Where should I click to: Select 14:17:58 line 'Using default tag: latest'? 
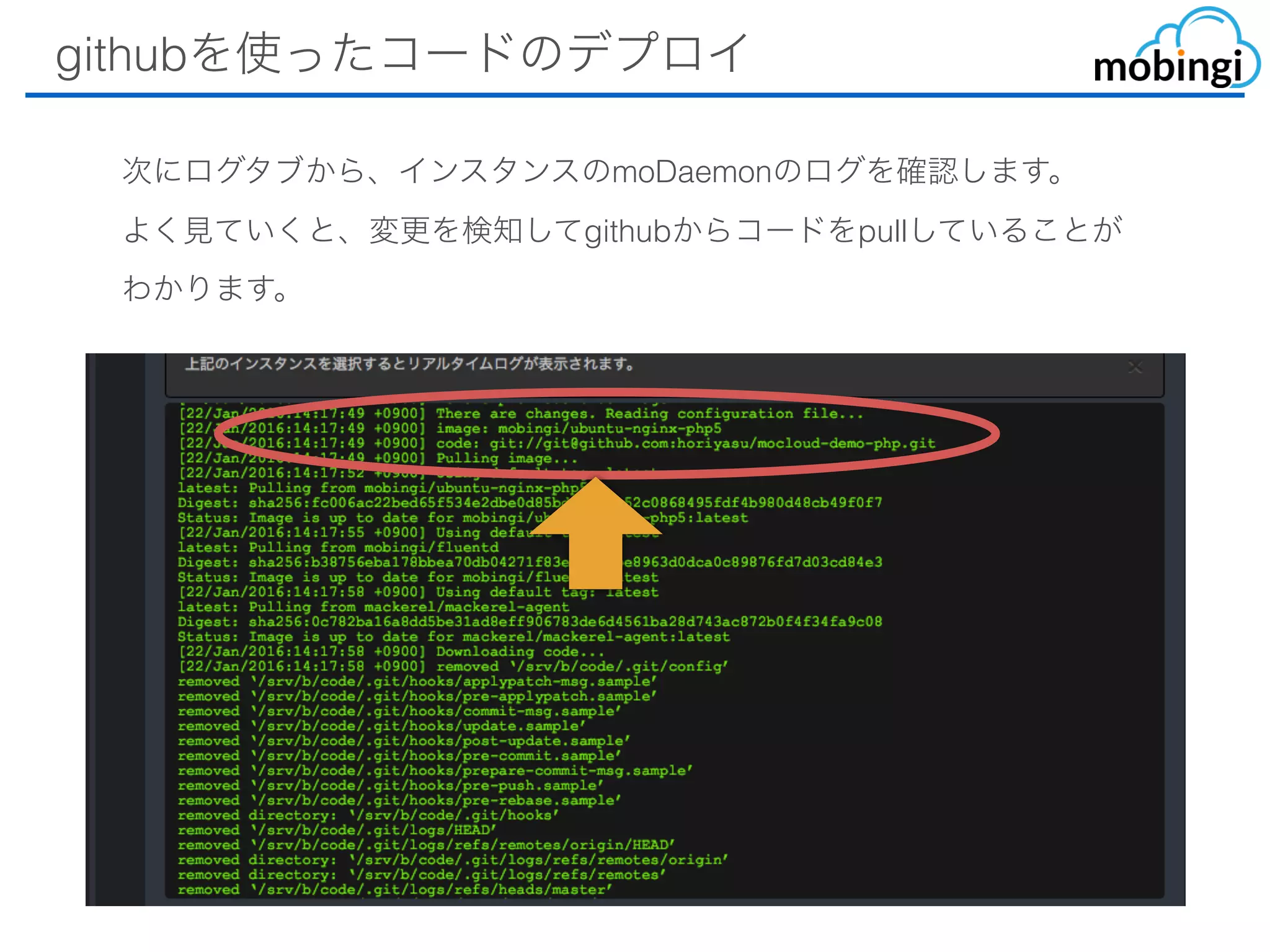(x=419, y=592)
